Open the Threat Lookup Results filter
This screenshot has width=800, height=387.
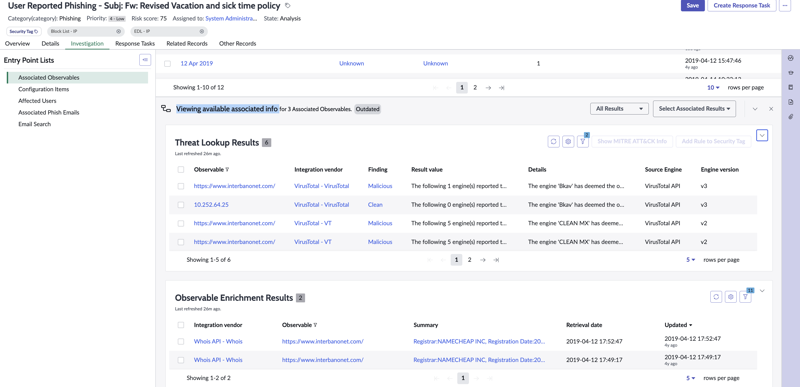pyautogui.click(x=583, y=142)
